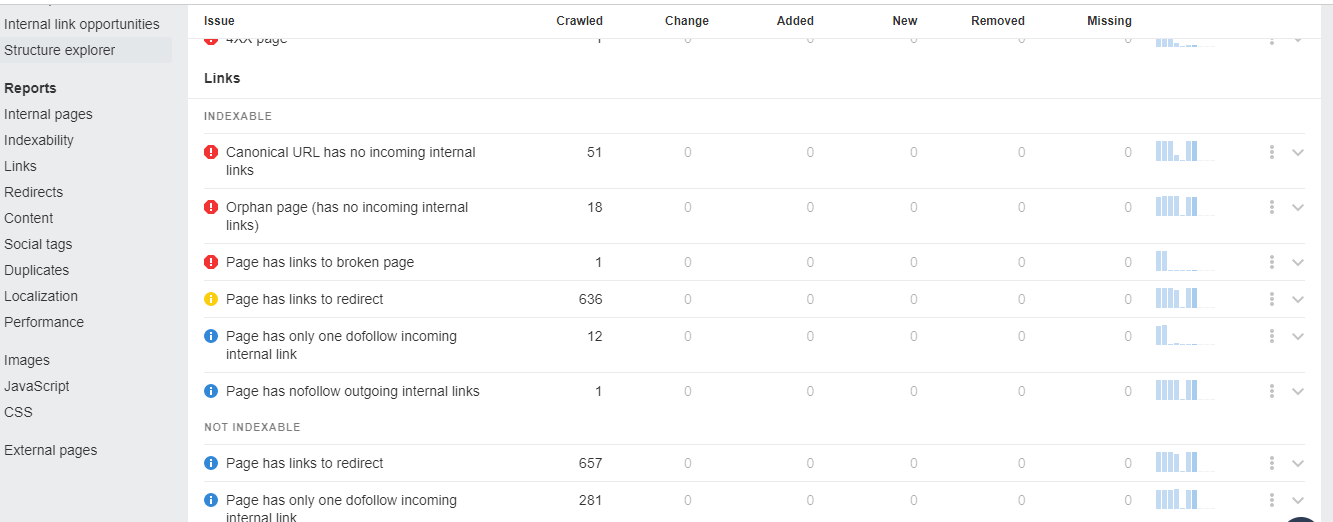1333x522 pixels.
Task: Open three-dot menu for nofollow outgoing links row
Action: click(x=1271, y=391)
